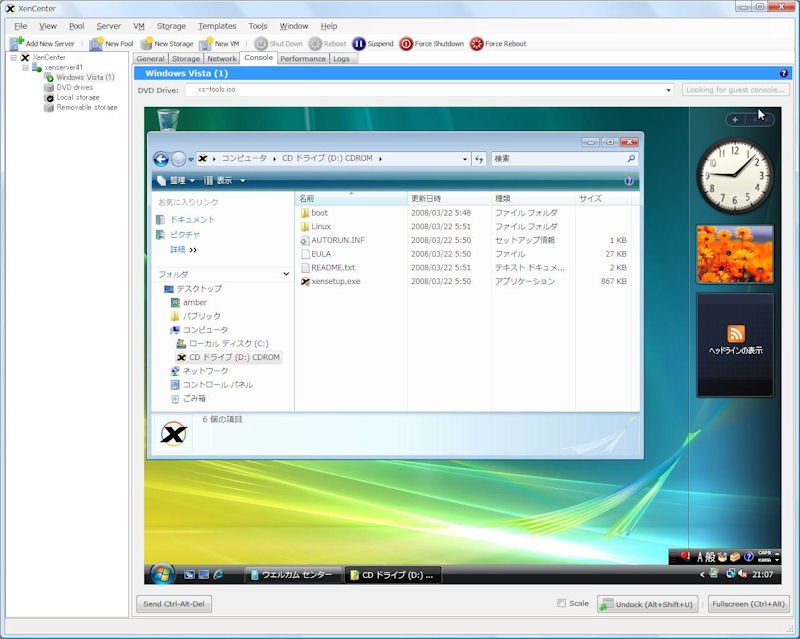Select コントロール パネル in folder tree
Image resolution: width=800 pixels, height=639 pixels.
(x=212, y=385)
